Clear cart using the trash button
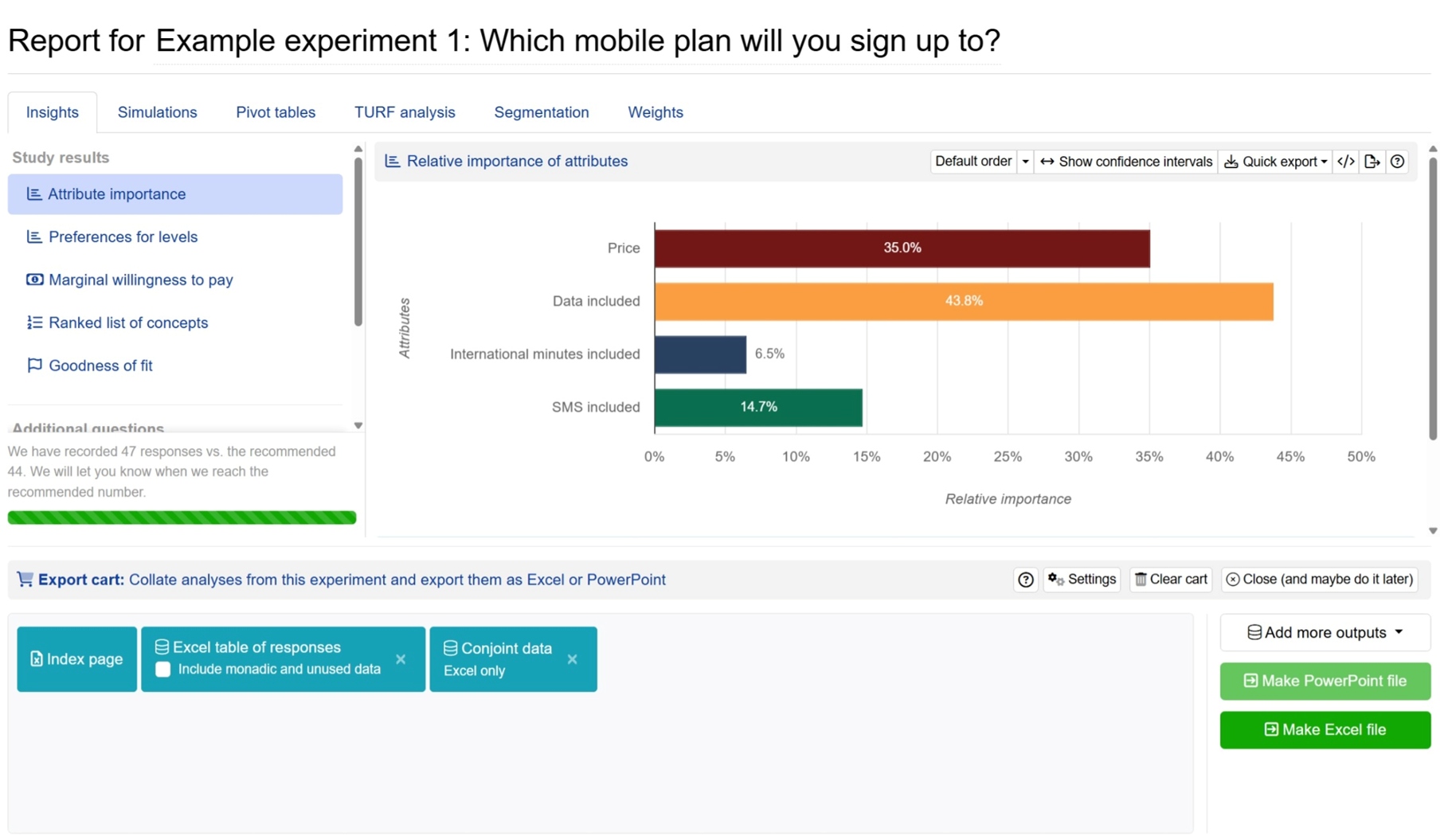 pyautogui.click(x=1170, y=580)
